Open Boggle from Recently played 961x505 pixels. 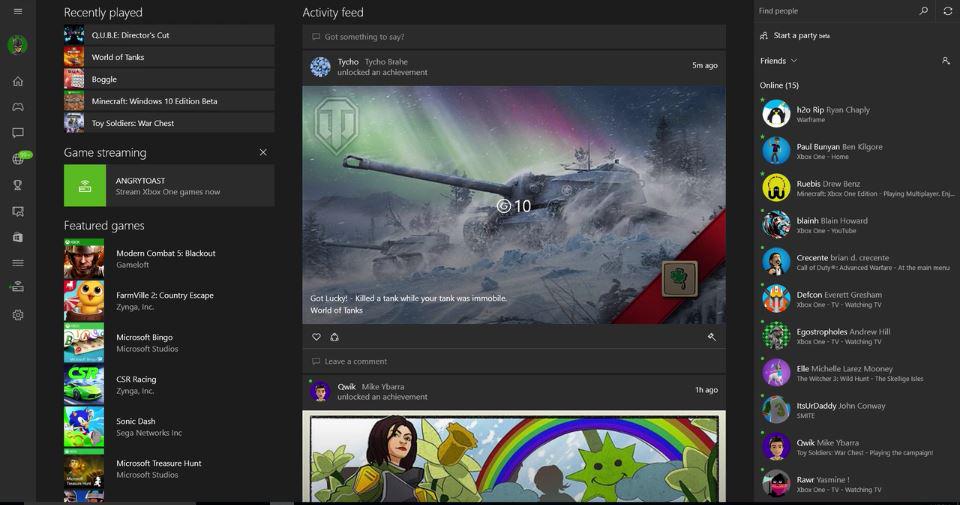[x=169, y=79]
